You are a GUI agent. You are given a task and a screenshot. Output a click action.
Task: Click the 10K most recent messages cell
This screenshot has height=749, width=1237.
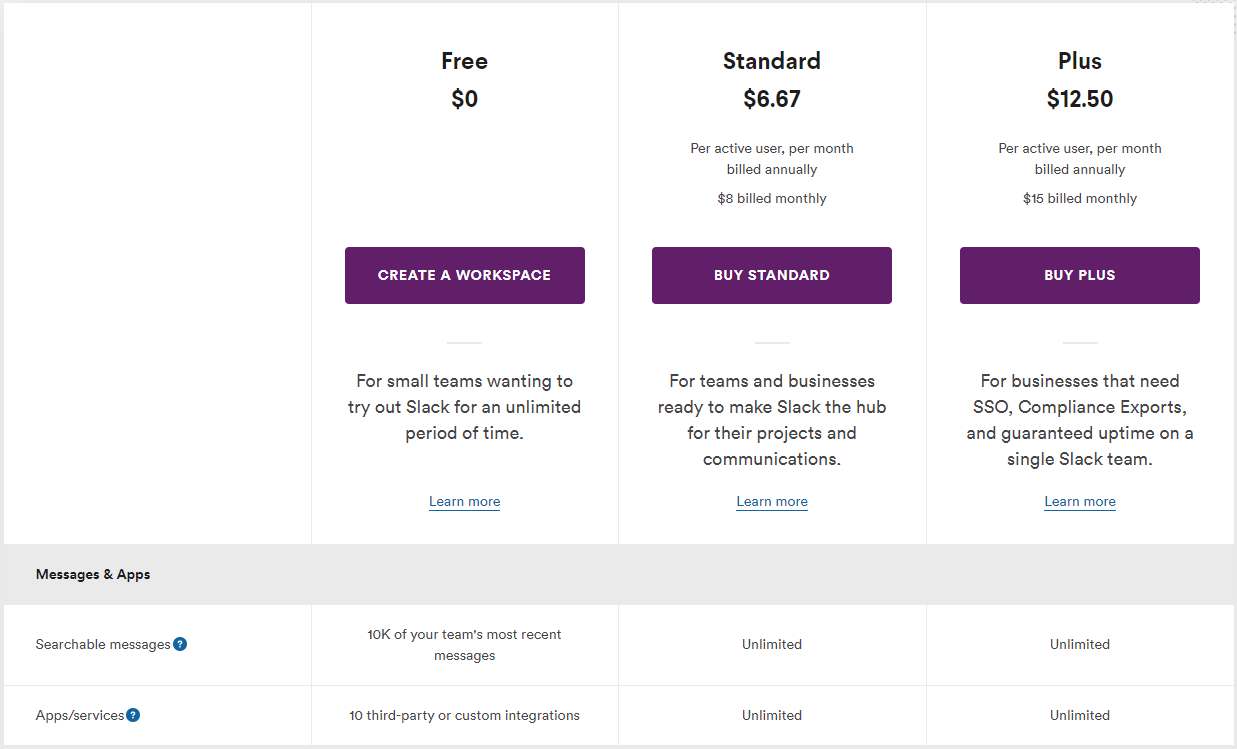point(464,645)
